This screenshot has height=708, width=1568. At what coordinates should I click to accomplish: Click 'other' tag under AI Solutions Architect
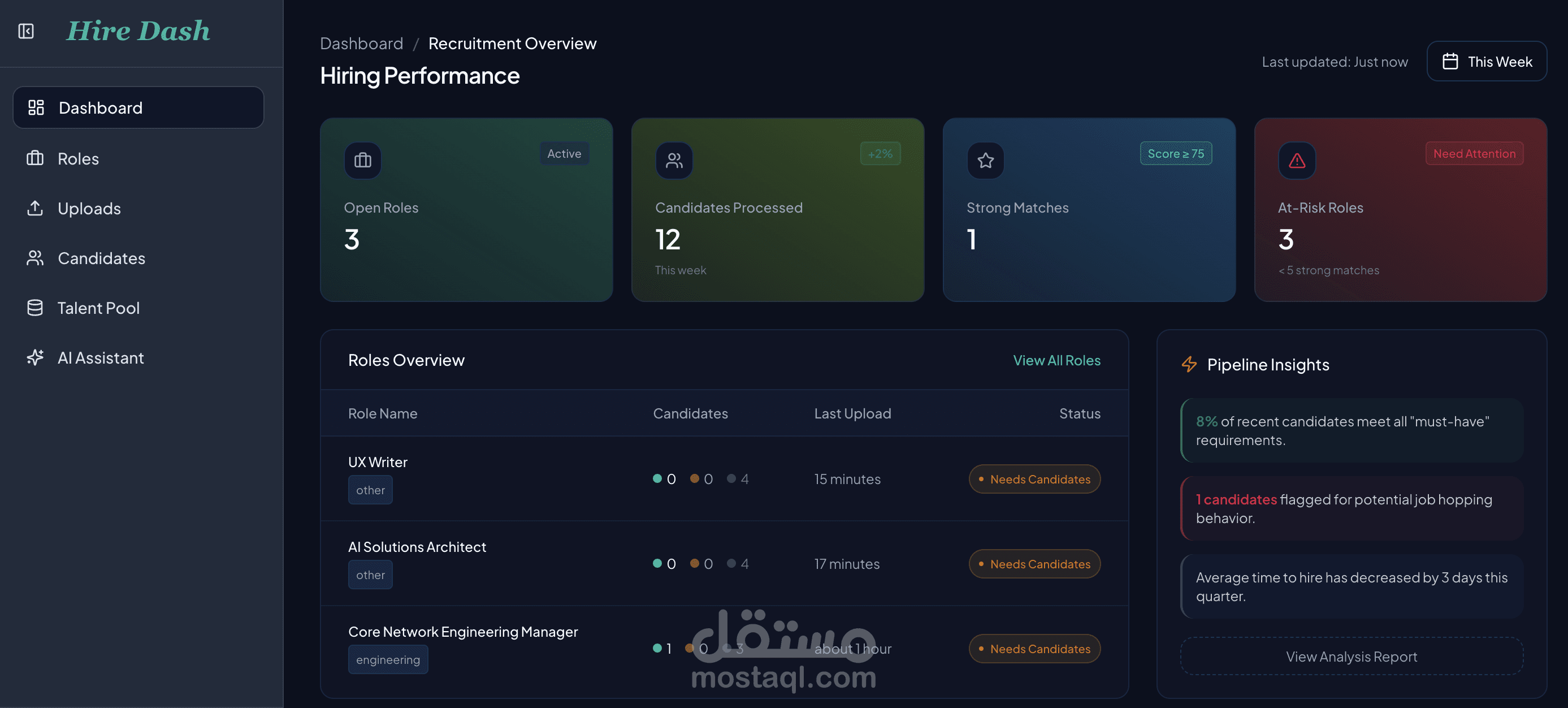pyautogui.click(x=370, y=574)
